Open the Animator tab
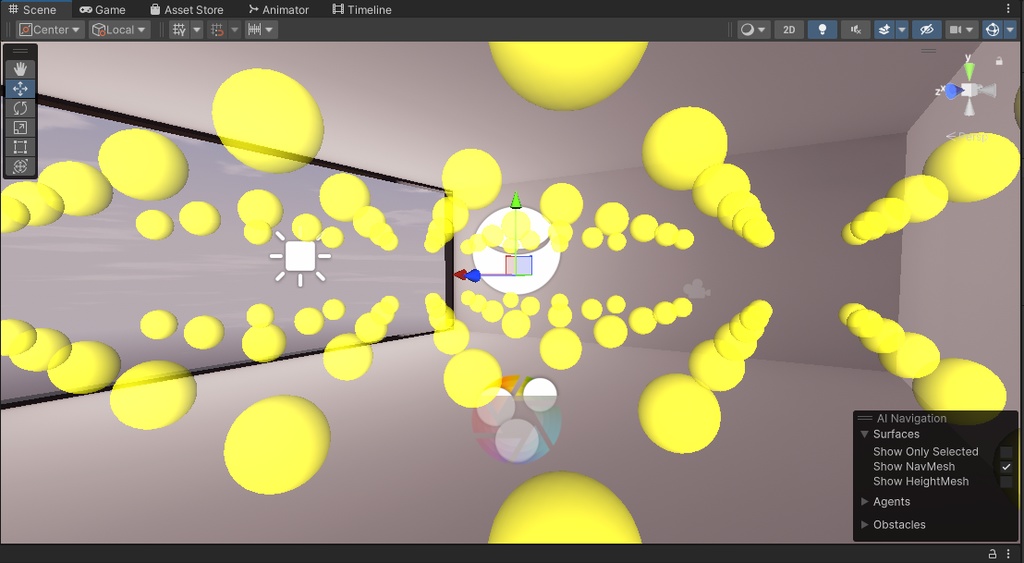Screen dimensions: 1024x563 coord(279,10)
